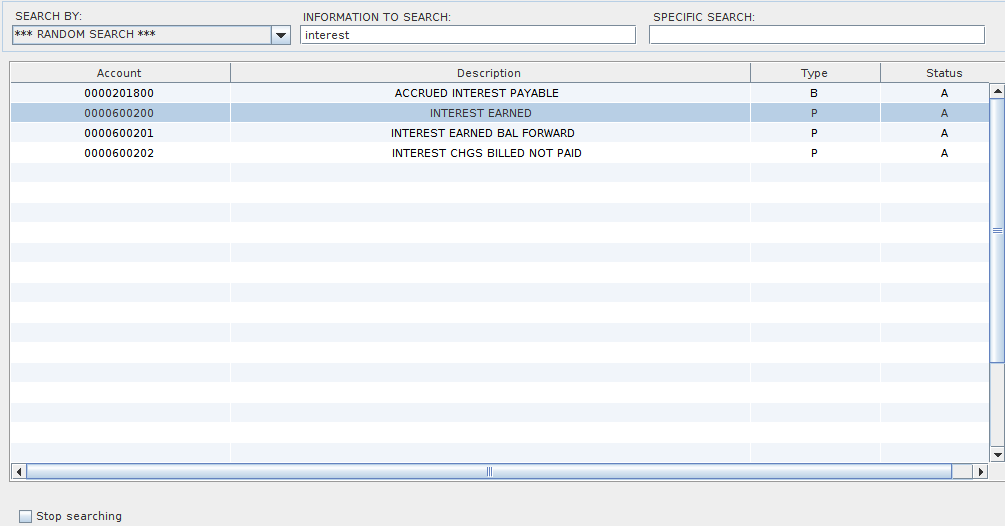Image resolution: width=1005 pixels, height=526 pixels.
Task: Sort by the Description column header
Action: (489, 73)
